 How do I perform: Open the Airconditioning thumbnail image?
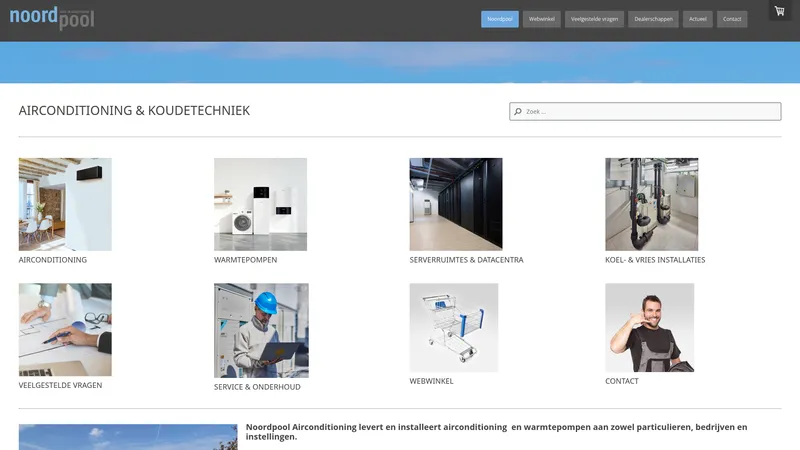pos(65,204)
